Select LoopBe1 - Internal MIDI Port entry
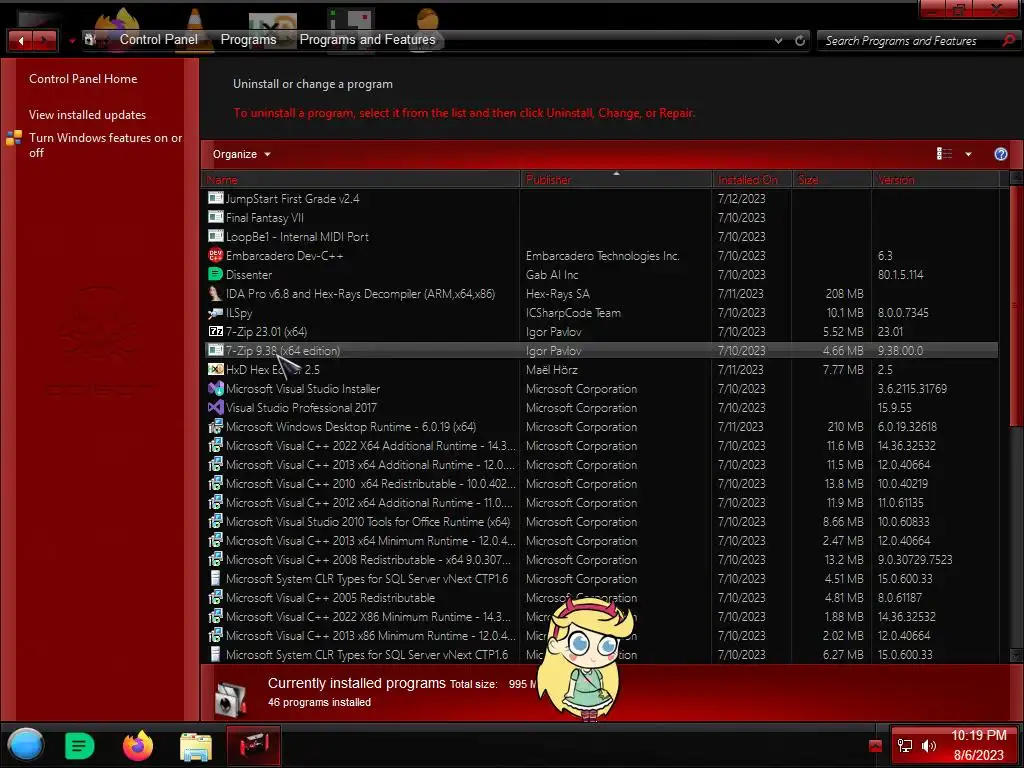The height and width of the screenshot is (768, 1024). (600, 236)
